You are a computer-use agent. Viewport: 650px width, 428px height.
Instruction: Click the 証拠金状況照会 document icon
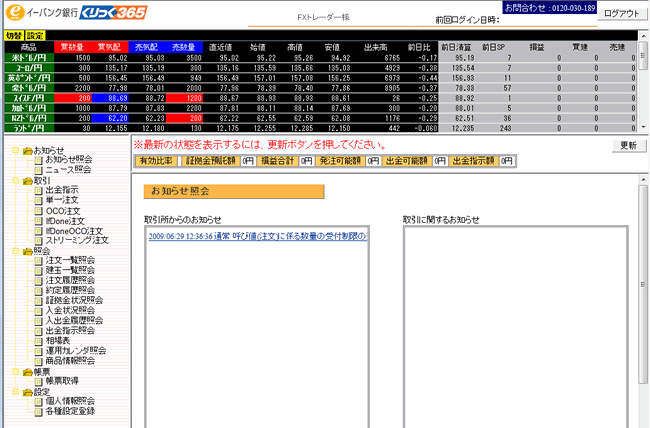point(39,301)
